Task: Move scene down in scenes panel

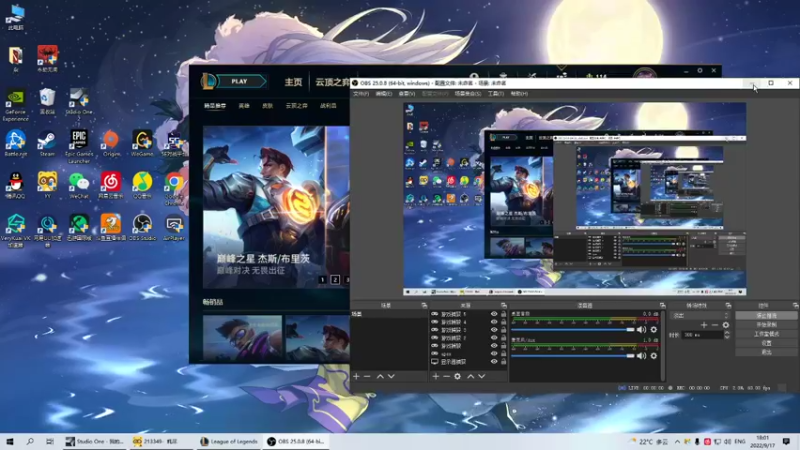Action: click(391, 377)
